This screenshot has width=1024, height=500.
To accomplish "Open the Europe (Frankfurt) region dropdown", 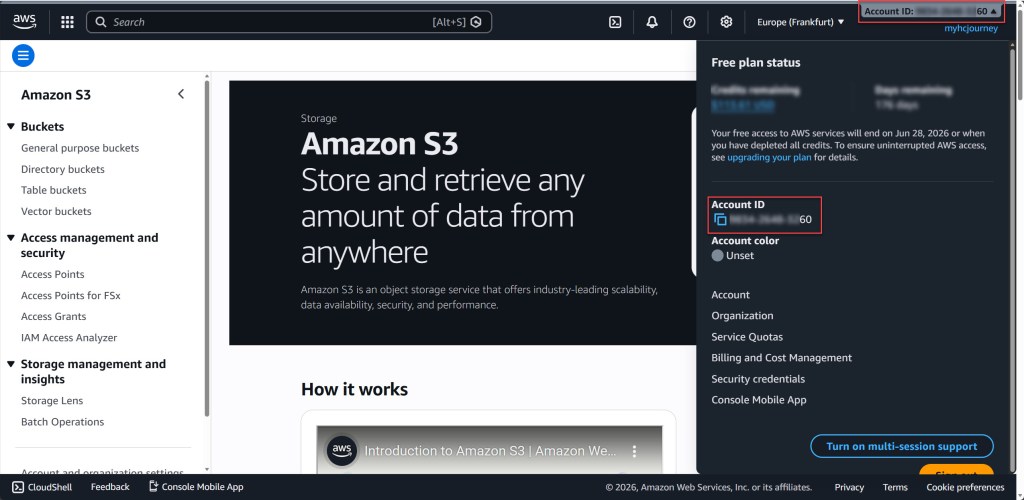I will (x=801, y=22).
